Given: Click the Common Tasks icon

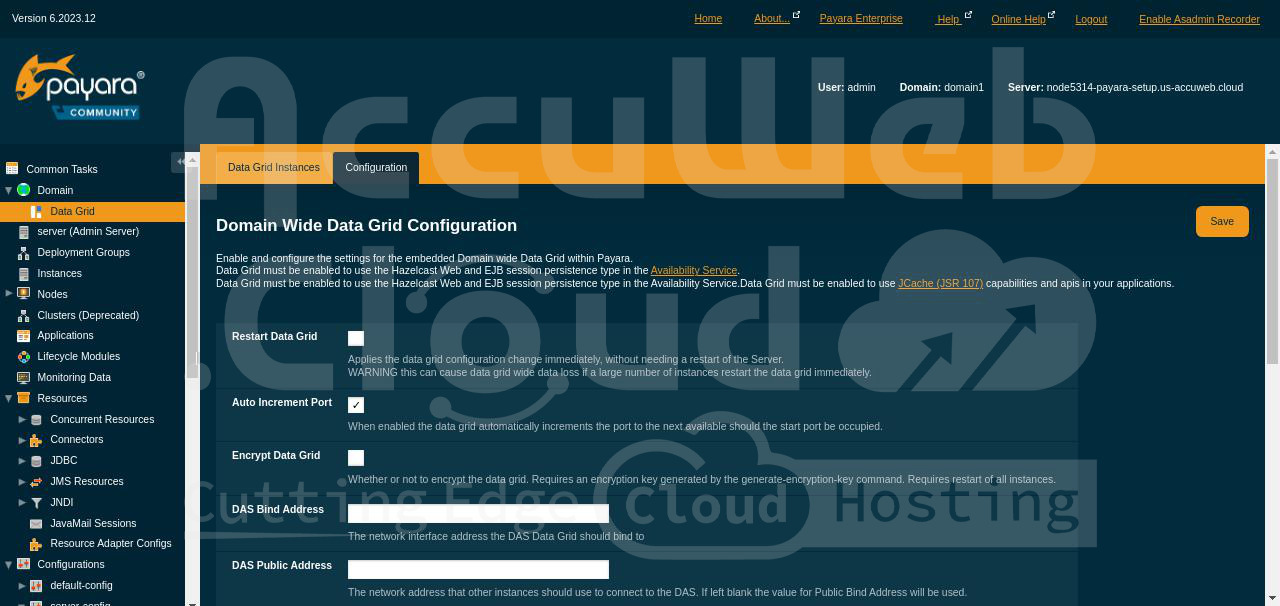Looking at the screenshot, I should pos(12,169).
